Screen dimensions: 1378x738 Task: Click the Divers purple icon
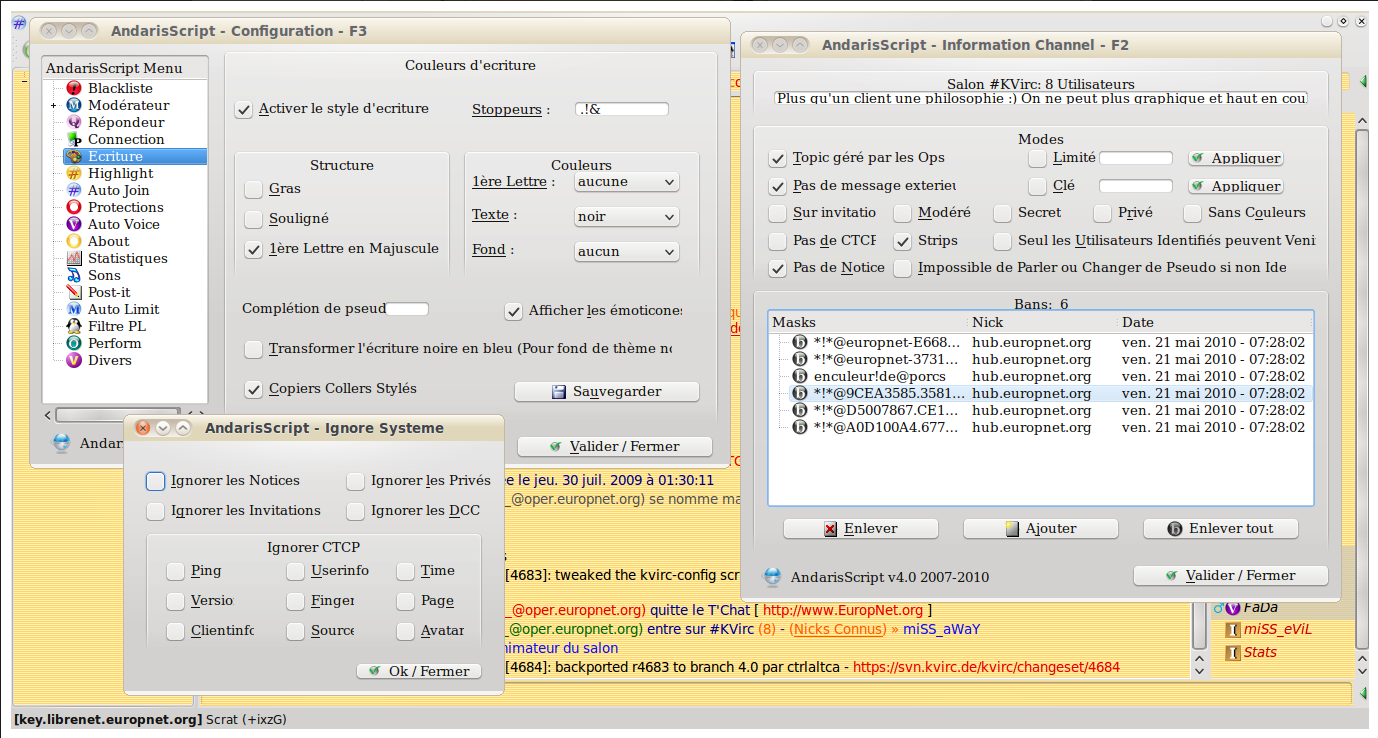tap(74, 360)
